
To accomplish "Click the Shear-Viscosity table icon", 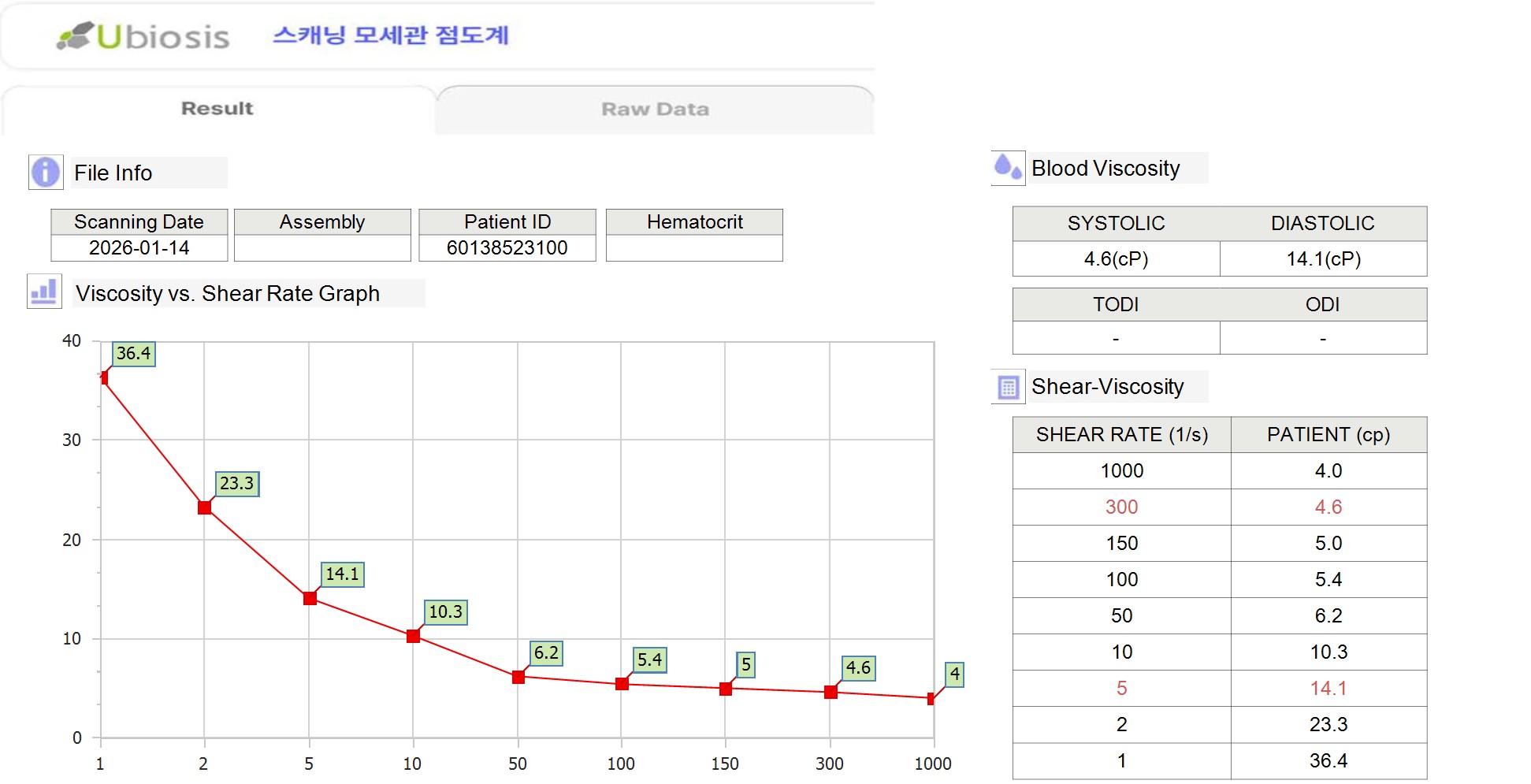I will point(1009,387).
